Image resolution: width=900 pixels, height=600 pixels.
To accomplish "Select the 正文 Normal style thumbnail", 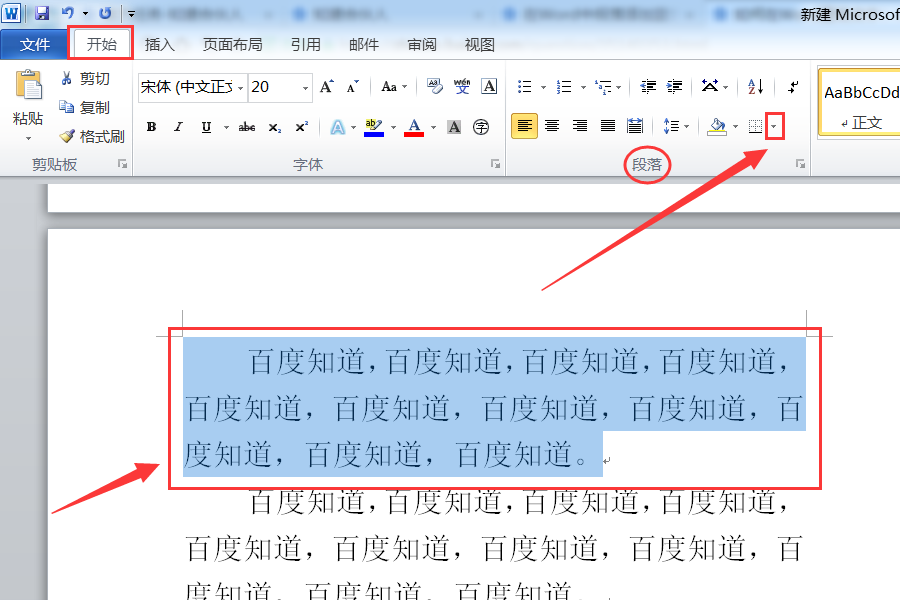I will tap(860, 103).
